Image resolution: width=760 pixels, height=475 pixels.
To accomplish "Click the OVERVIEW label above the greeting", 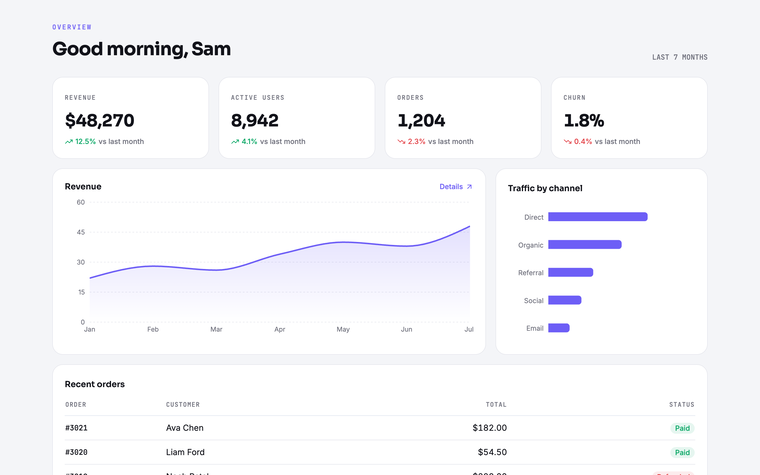I will point(72,27).
